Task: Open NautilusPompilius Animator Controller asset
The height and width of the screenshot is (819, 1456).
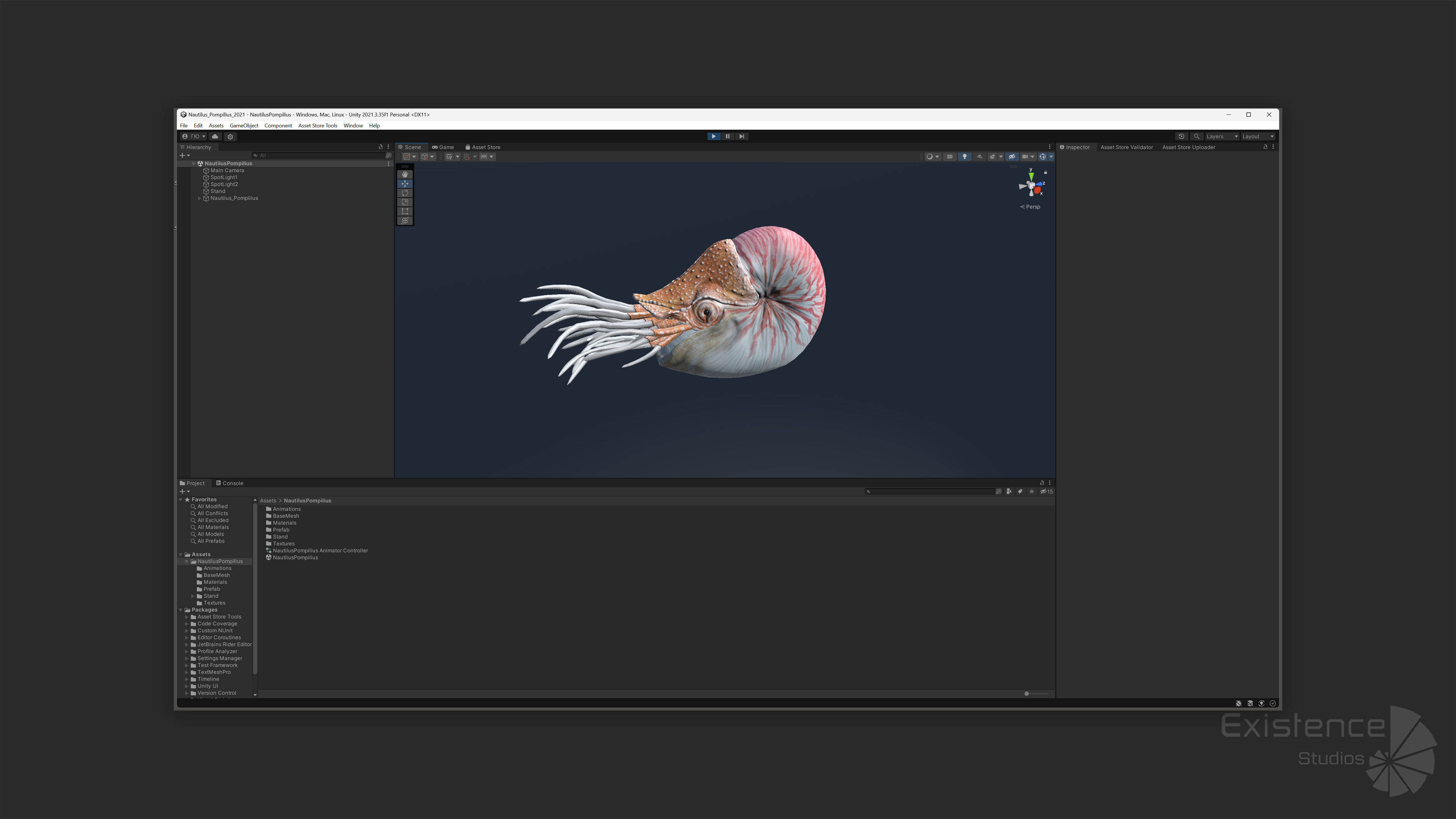Action: pyautogui.click(x=320, y=551)
